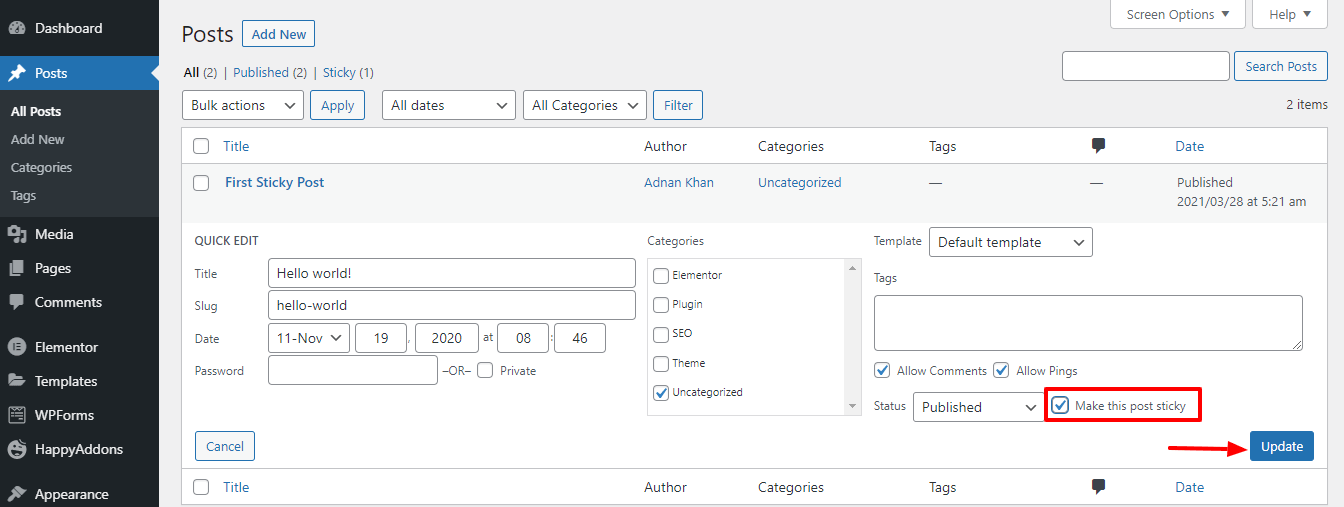Click the HappyAddons smiley icon

17,449
